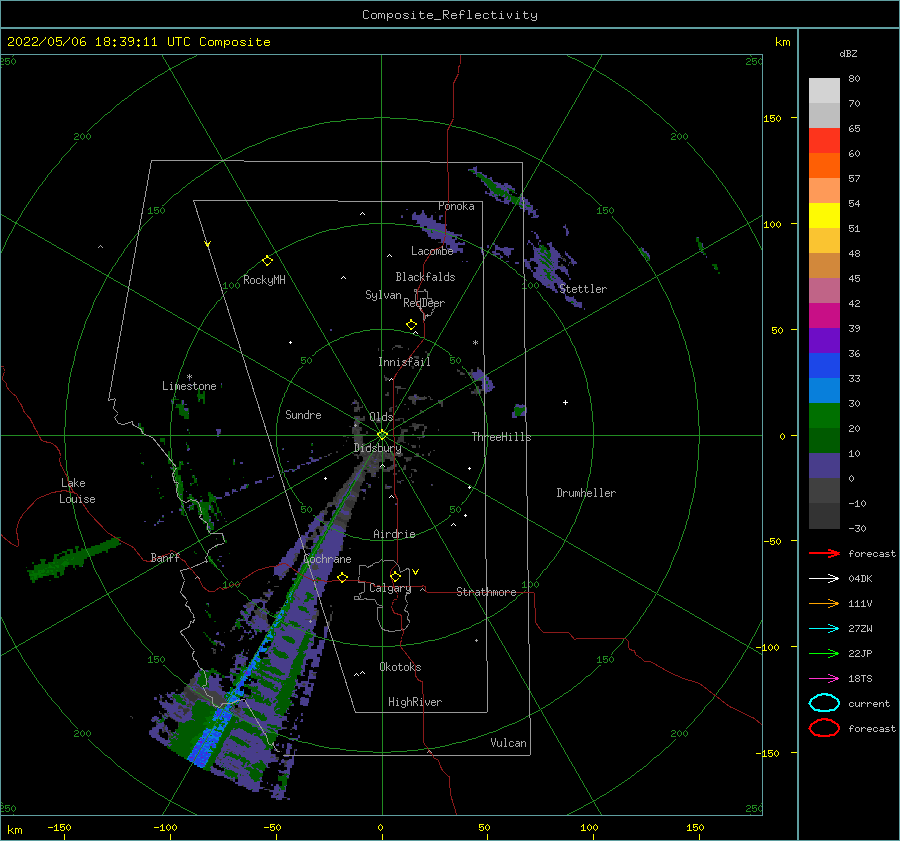Click the red forecast arrow in legend
The image size is (900, 841).
(824, 553)
